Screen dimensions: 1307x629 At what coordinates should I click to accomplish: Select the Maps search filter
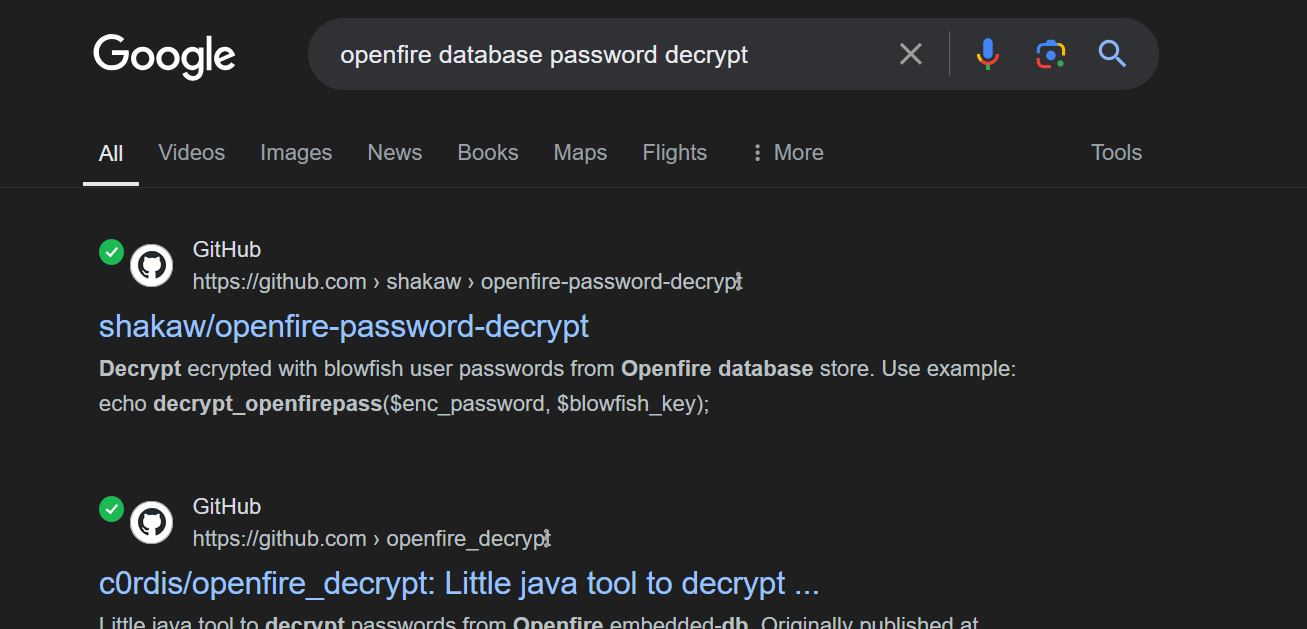(580, 152)
